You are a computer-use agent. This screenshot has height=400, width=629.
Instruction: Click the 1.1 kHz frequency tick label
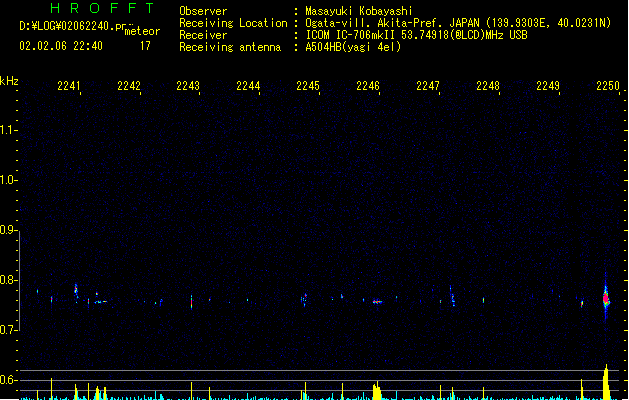(8, 130)
